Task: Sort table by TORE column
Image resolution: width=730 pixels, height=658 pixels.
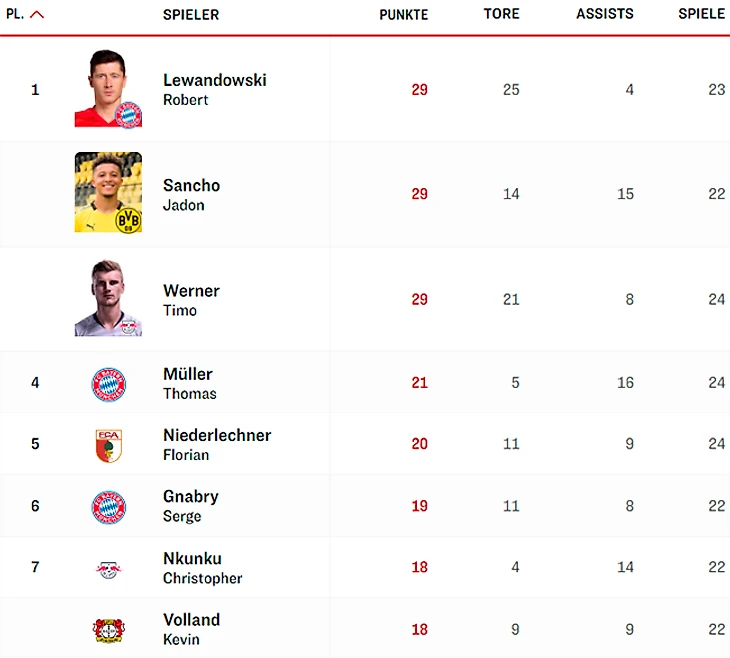Action: (501, 15)
